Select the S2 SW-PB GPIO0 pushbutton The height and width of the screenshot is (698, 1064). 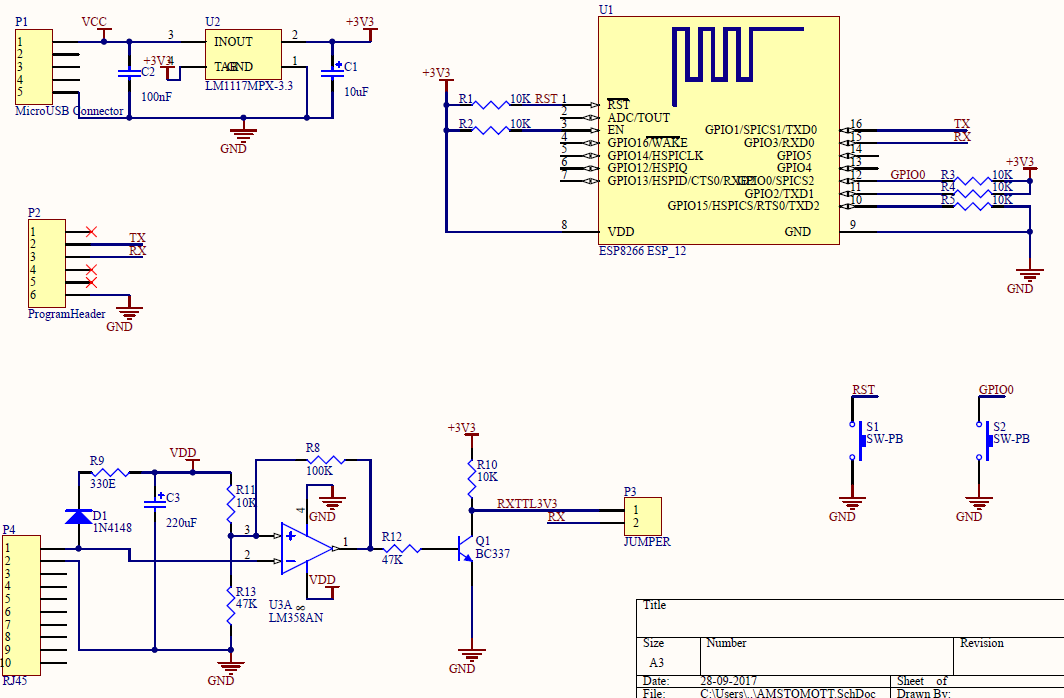click(985, 438)
